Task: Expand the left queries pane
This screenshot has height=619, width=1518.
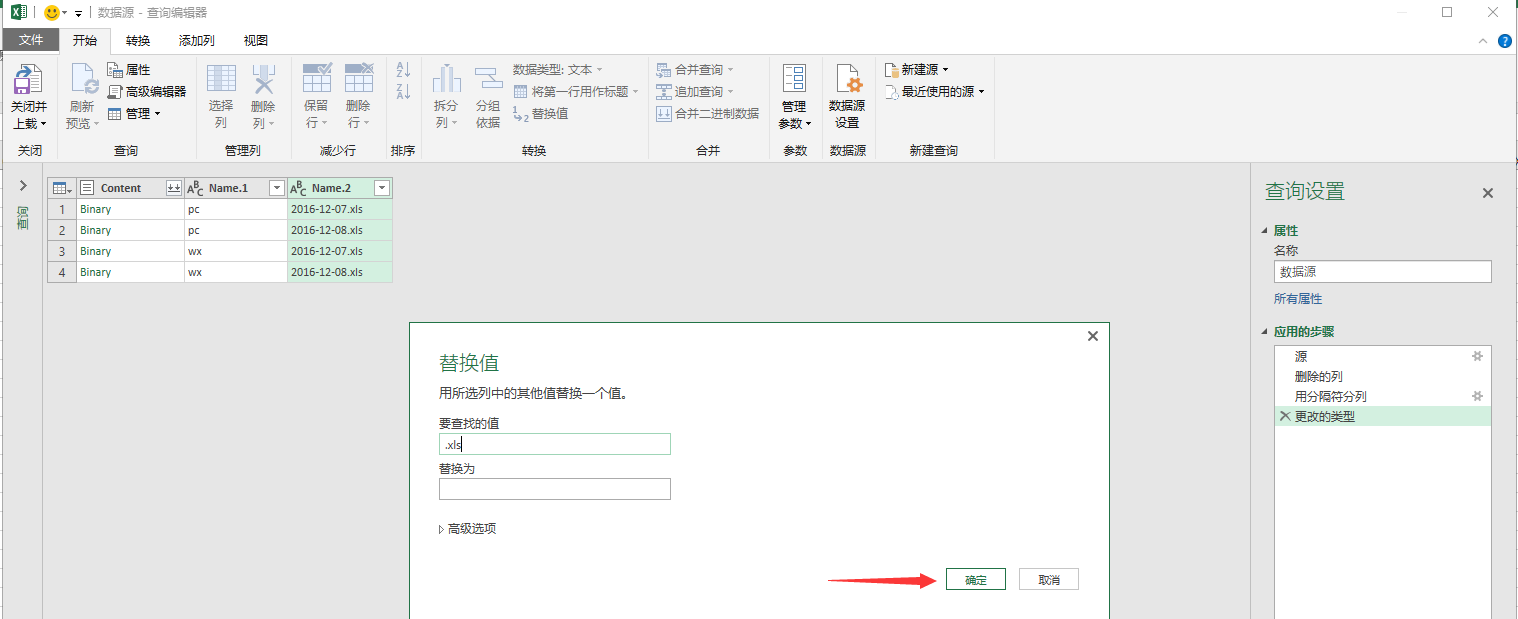Action: click(23, 186)
